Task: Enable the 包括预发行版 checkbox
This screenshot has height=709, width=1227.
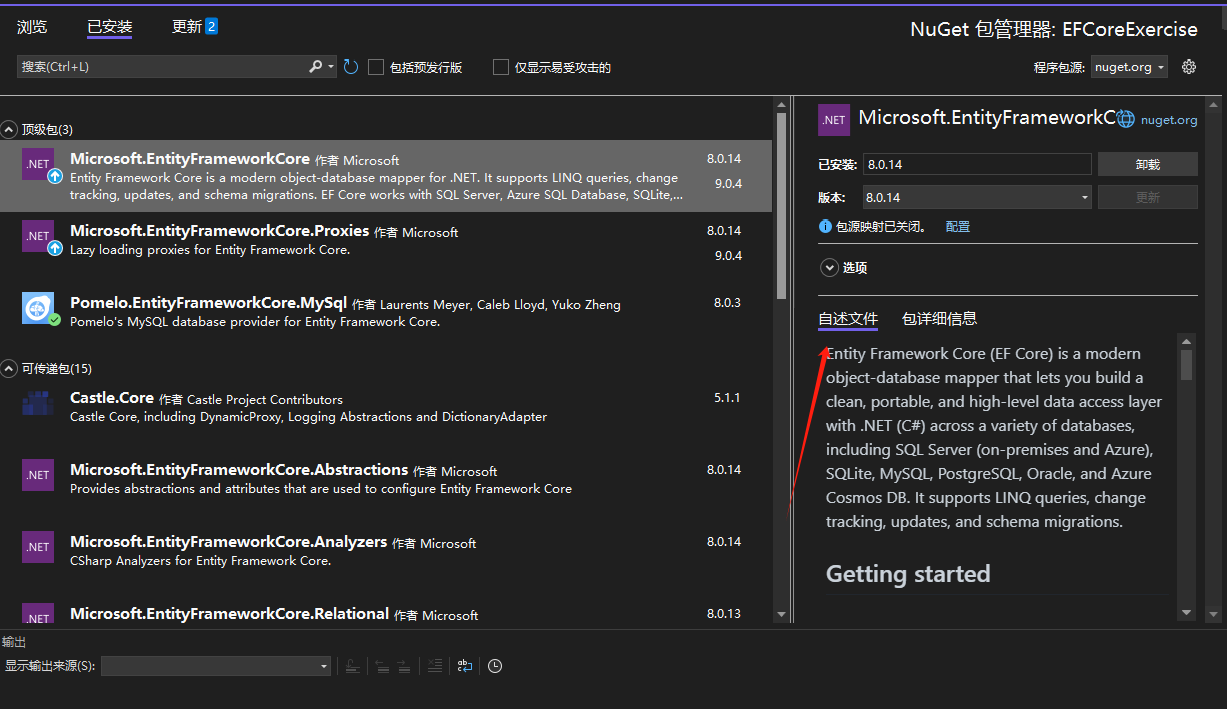Action: click(376, 66)
